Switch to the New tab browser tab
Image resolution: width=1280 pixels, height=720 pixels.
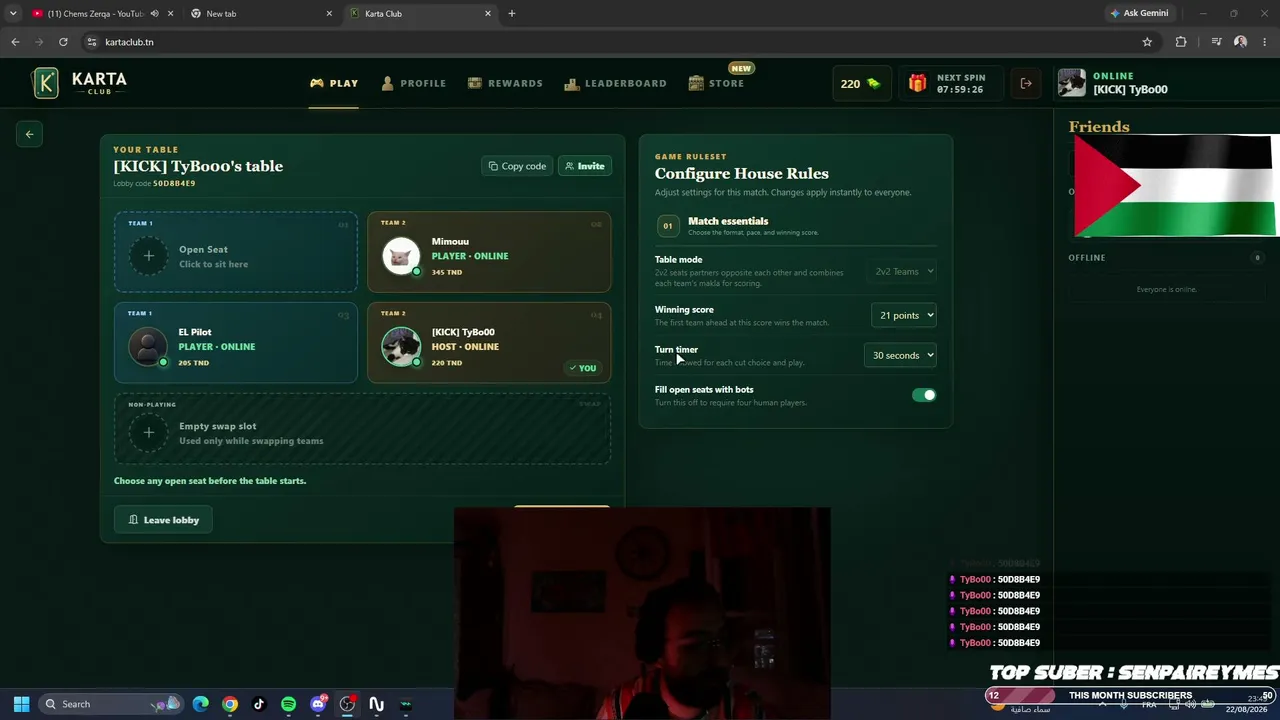click(x=260, y=14)
